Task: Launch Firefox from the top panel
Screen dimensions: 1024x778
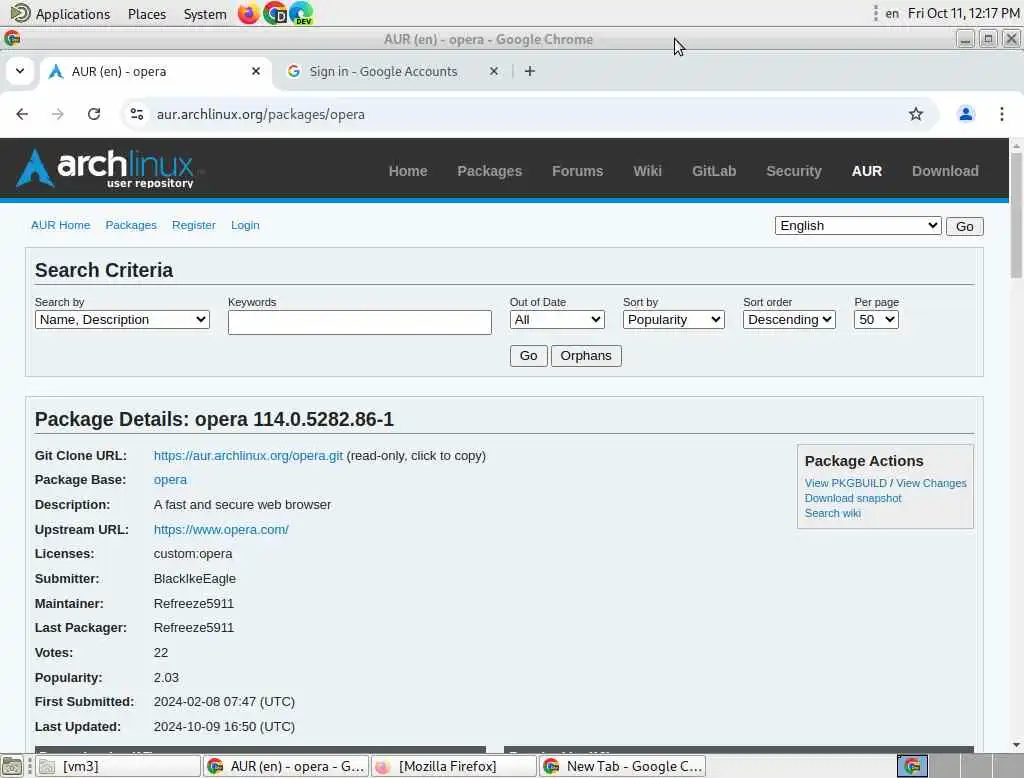Action: click(248, 13)
